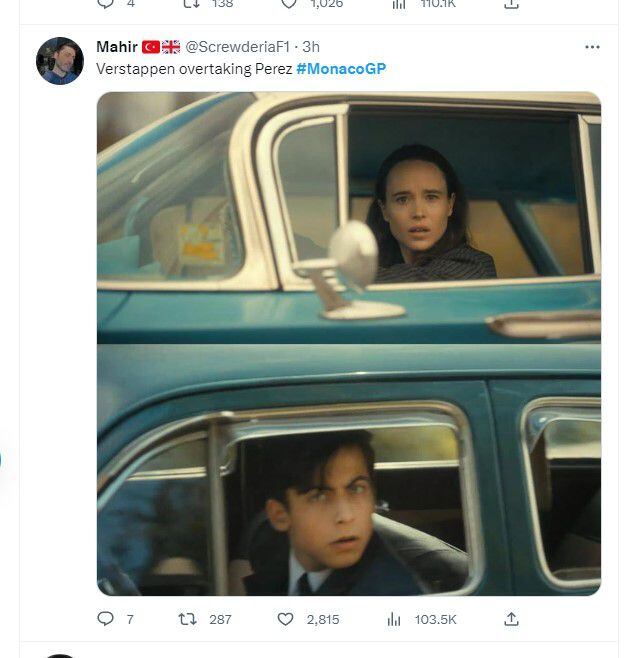Screen dimensions: 635x658
Task: Enlarge the bottom image of boy in car
Action: tap(349, 470)
